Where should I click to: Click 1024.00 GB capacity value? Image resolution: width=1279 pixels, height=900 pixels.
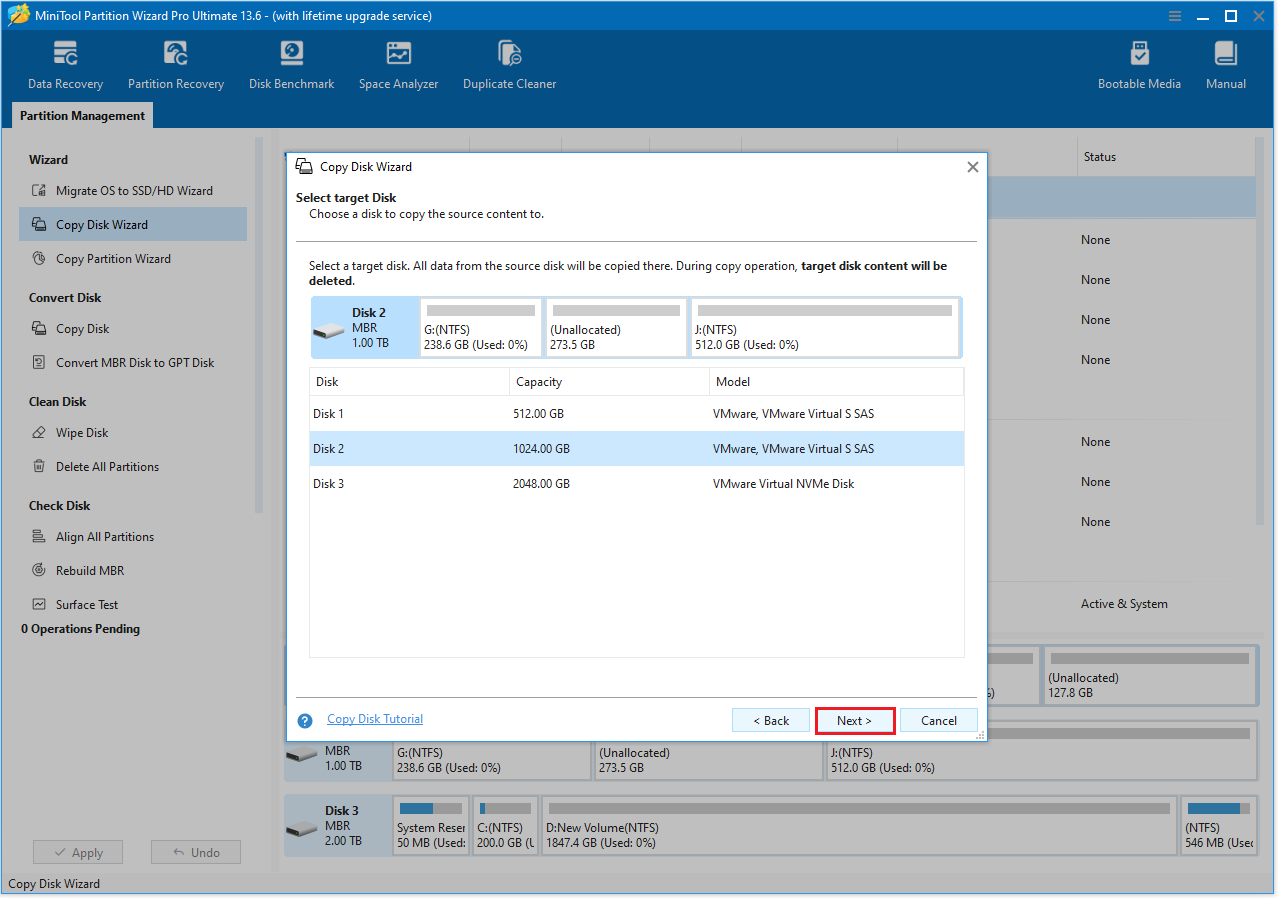pos(541,449)
